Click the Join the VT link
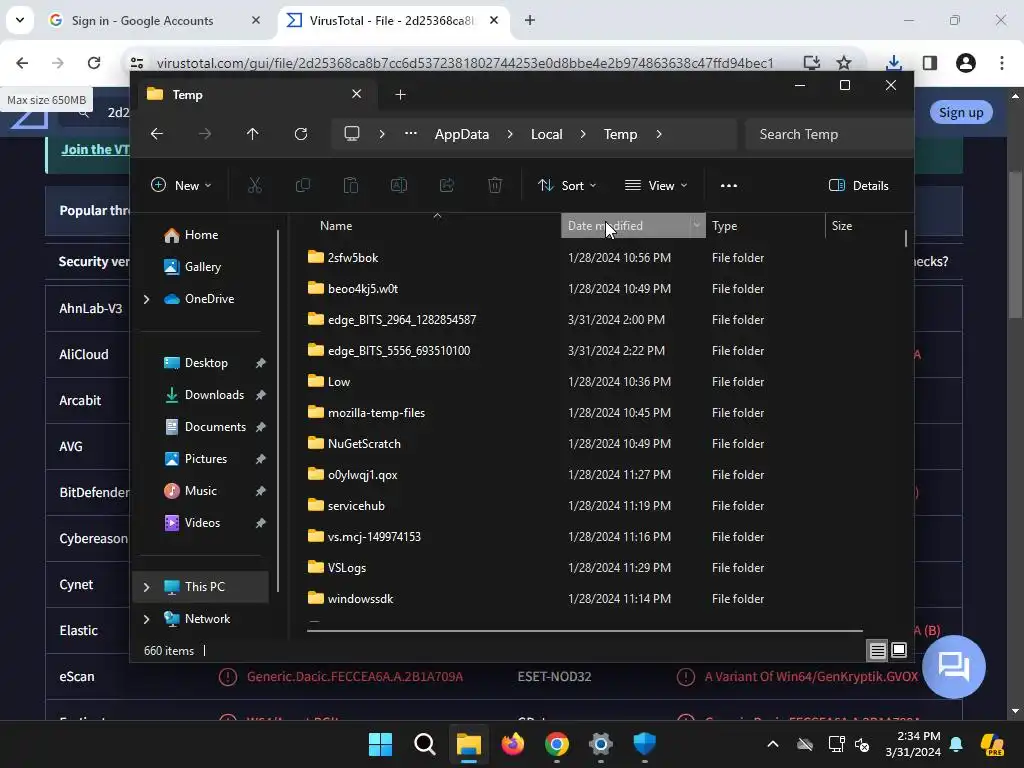The height and width of the screenshot is (768, 1024). point(95,149)
